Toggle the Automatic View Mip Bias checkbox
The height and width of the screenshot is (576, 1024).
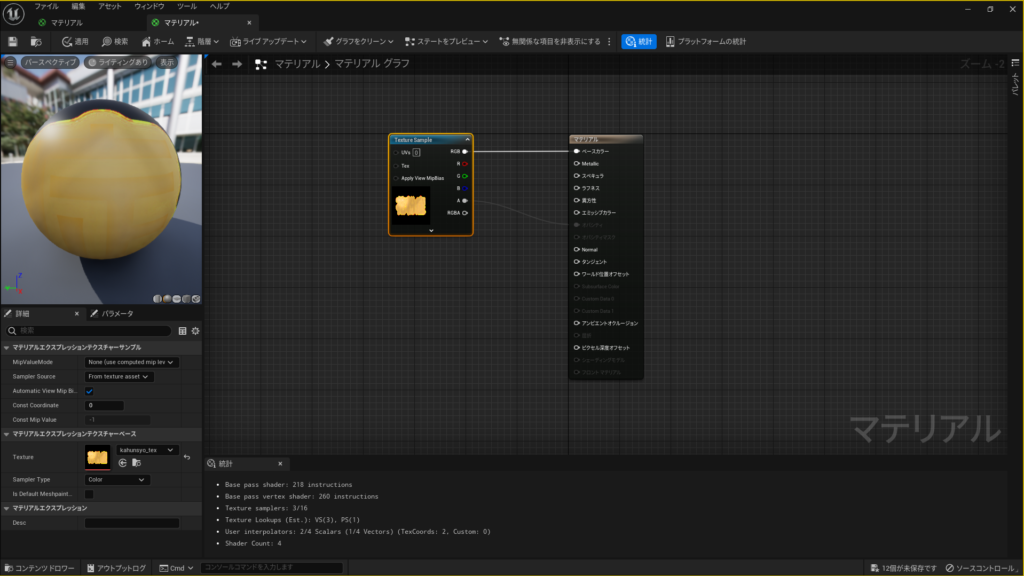(89, 391)
